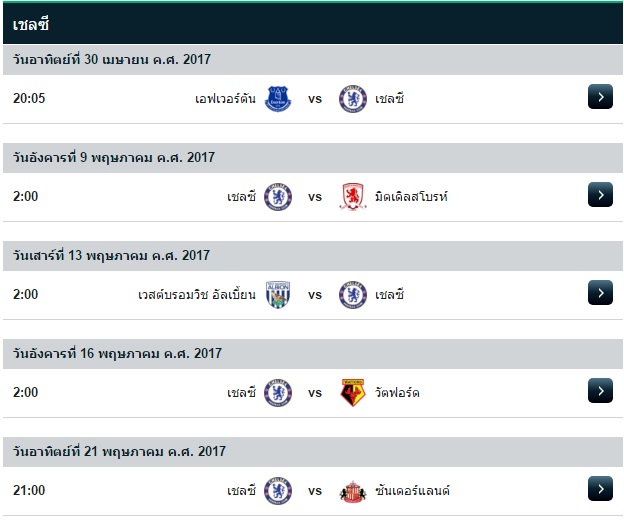Click the Middlesbrough club crest
The width and height of the screenshot is (624, 520).
click(x=353, y=196)
